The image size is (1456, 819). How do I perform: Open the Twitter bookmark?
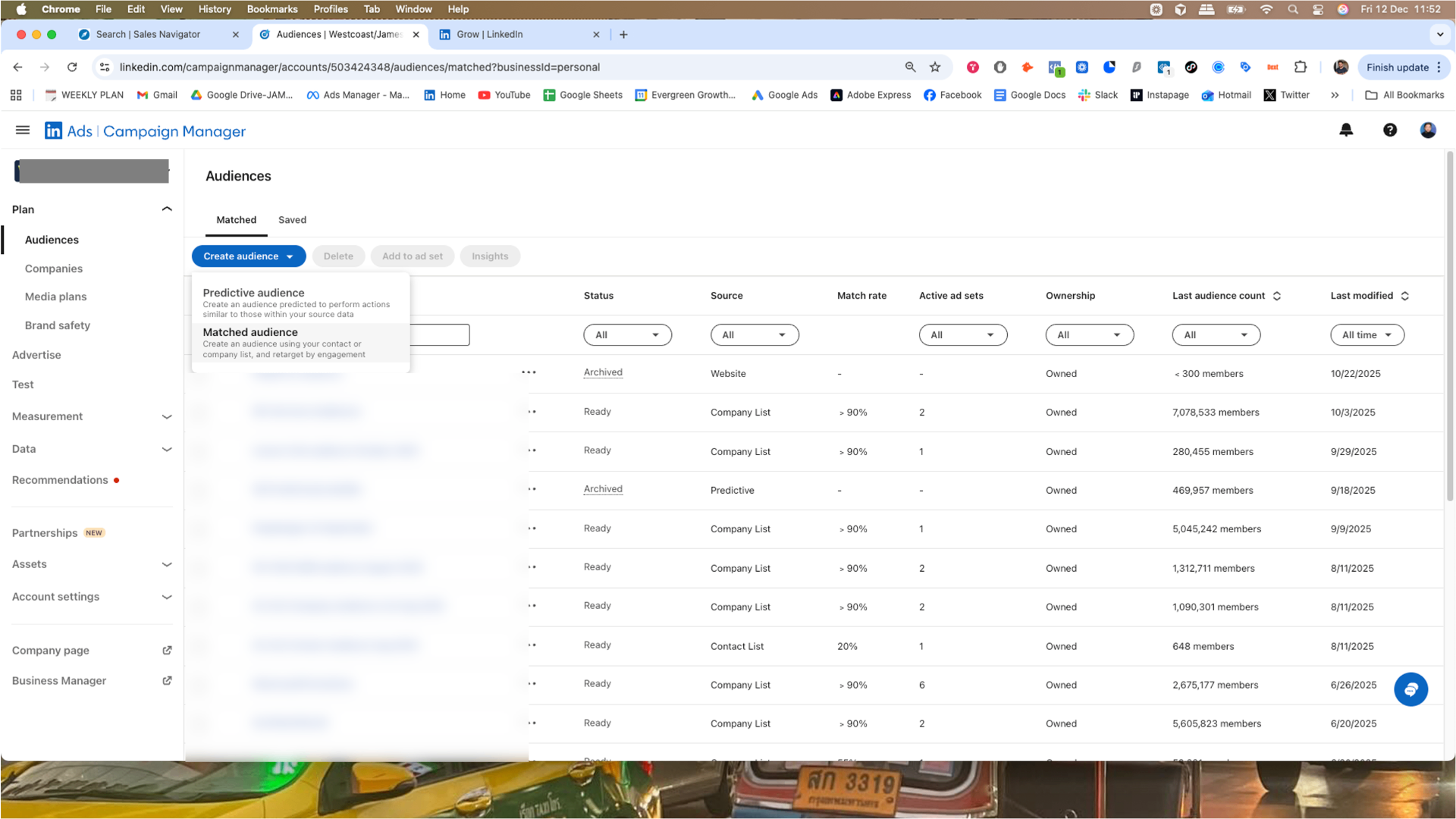1287,95
